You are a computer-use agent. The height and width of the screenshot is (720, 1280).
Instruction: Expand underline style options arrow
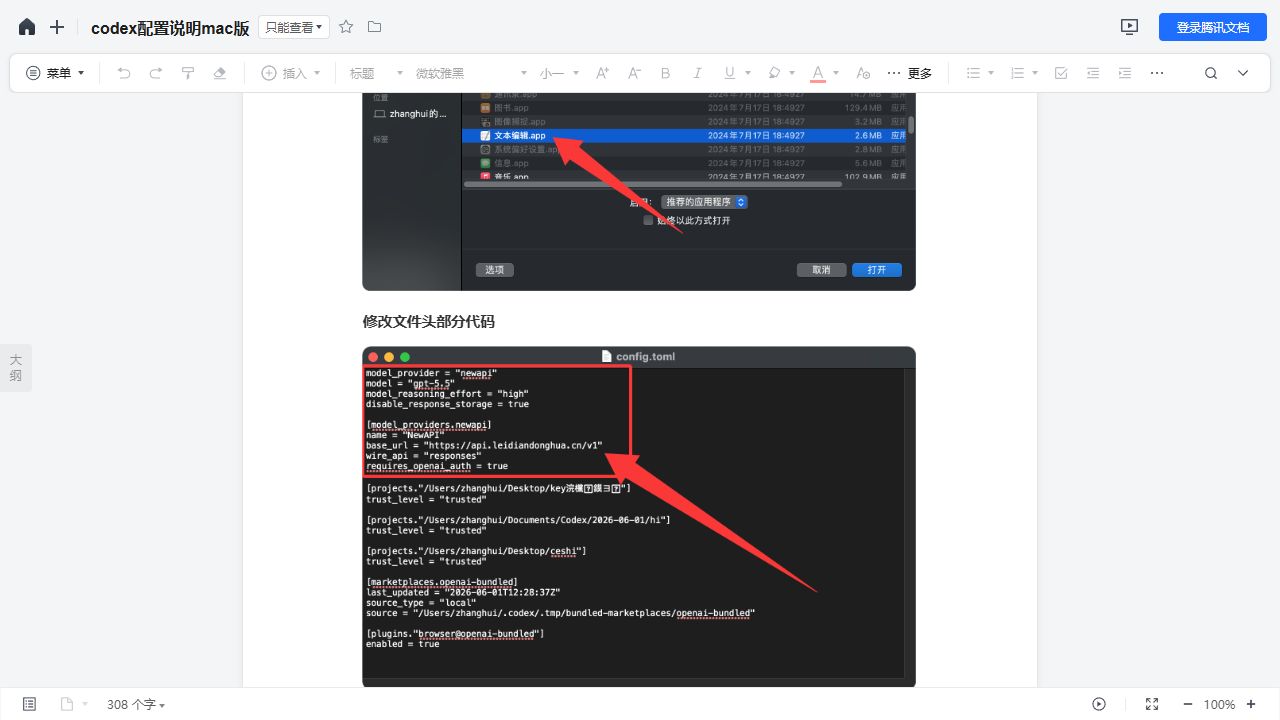[748, 73]
